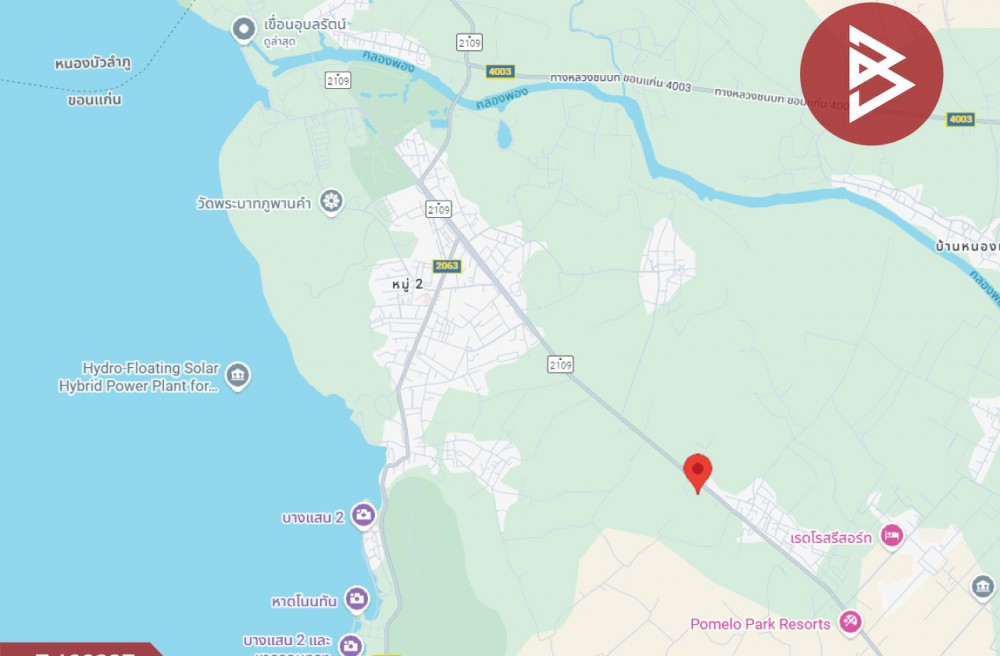This screenshot has height=656, width=1000.
Task: Click the หมู่ 2 village label
Action: 408,284
